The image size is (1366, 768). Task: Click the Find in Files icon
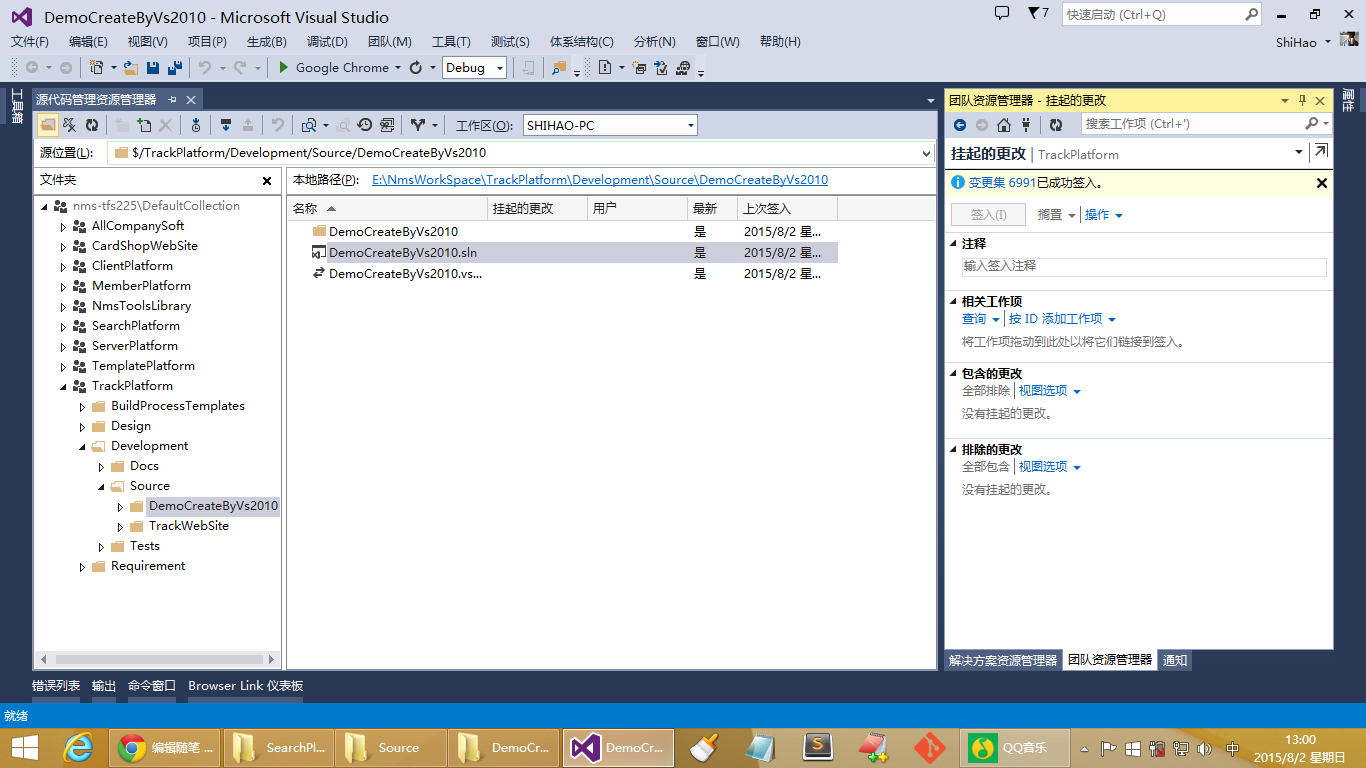pyautogui.click(x=558, y=68)
